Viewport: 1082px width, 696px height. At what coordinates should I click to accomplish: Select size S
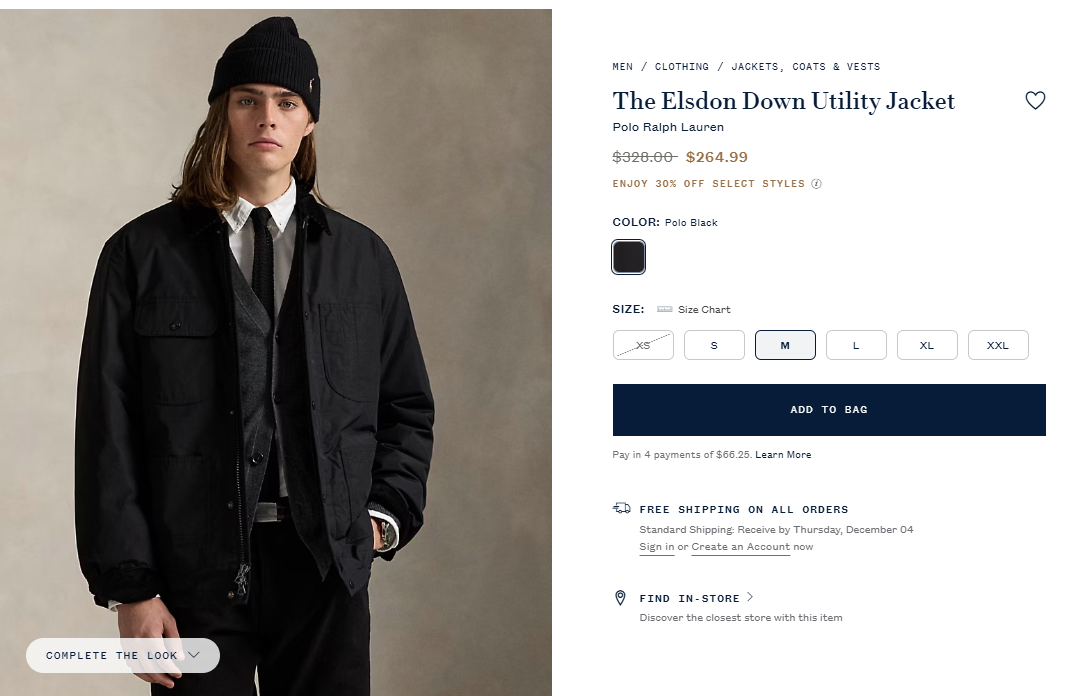pos(714,345)
